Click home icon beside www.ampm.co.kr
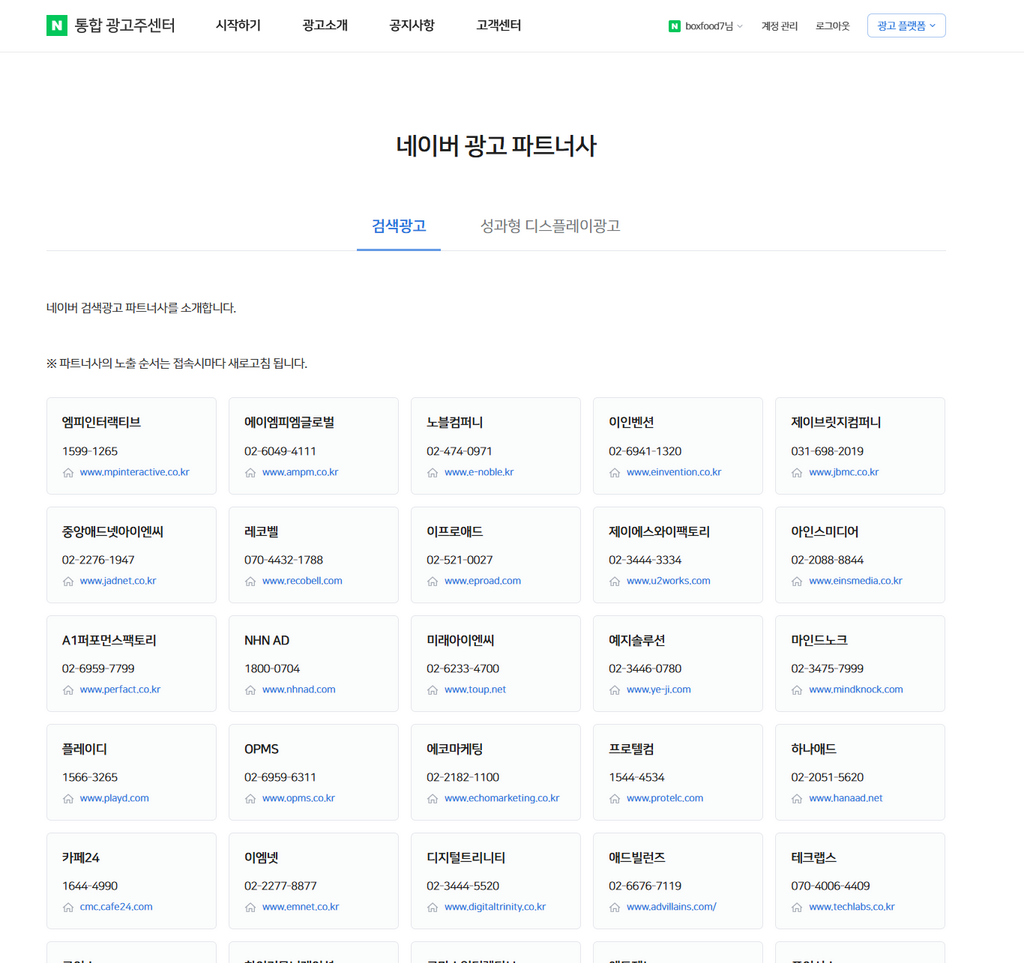The width and height of the screenshot is (1024, 963). 250,473
